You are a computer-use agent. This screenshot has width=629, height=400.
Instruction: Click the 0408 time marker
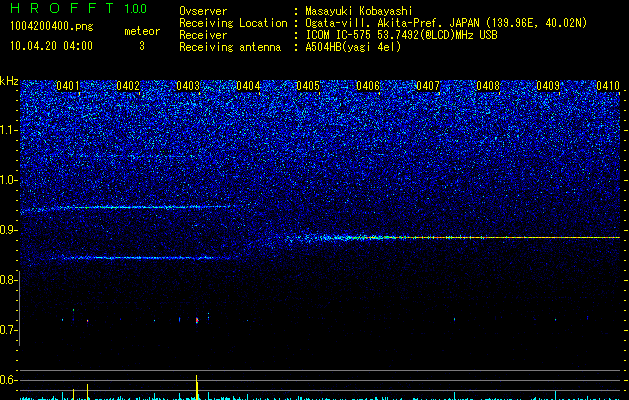488,86
